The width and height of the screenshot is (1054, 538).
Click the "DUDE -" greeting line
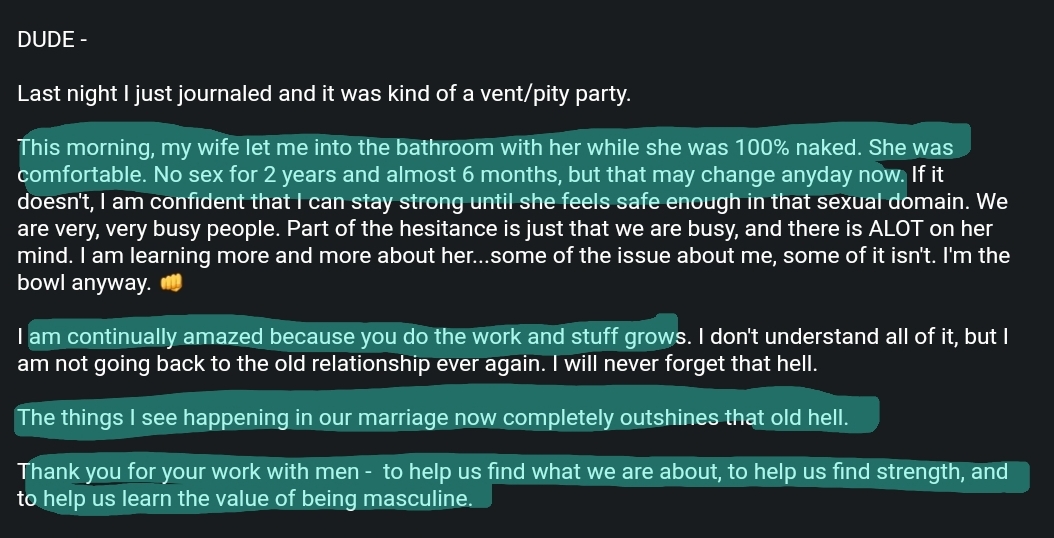pyautogui.click(x=53, y=40)
